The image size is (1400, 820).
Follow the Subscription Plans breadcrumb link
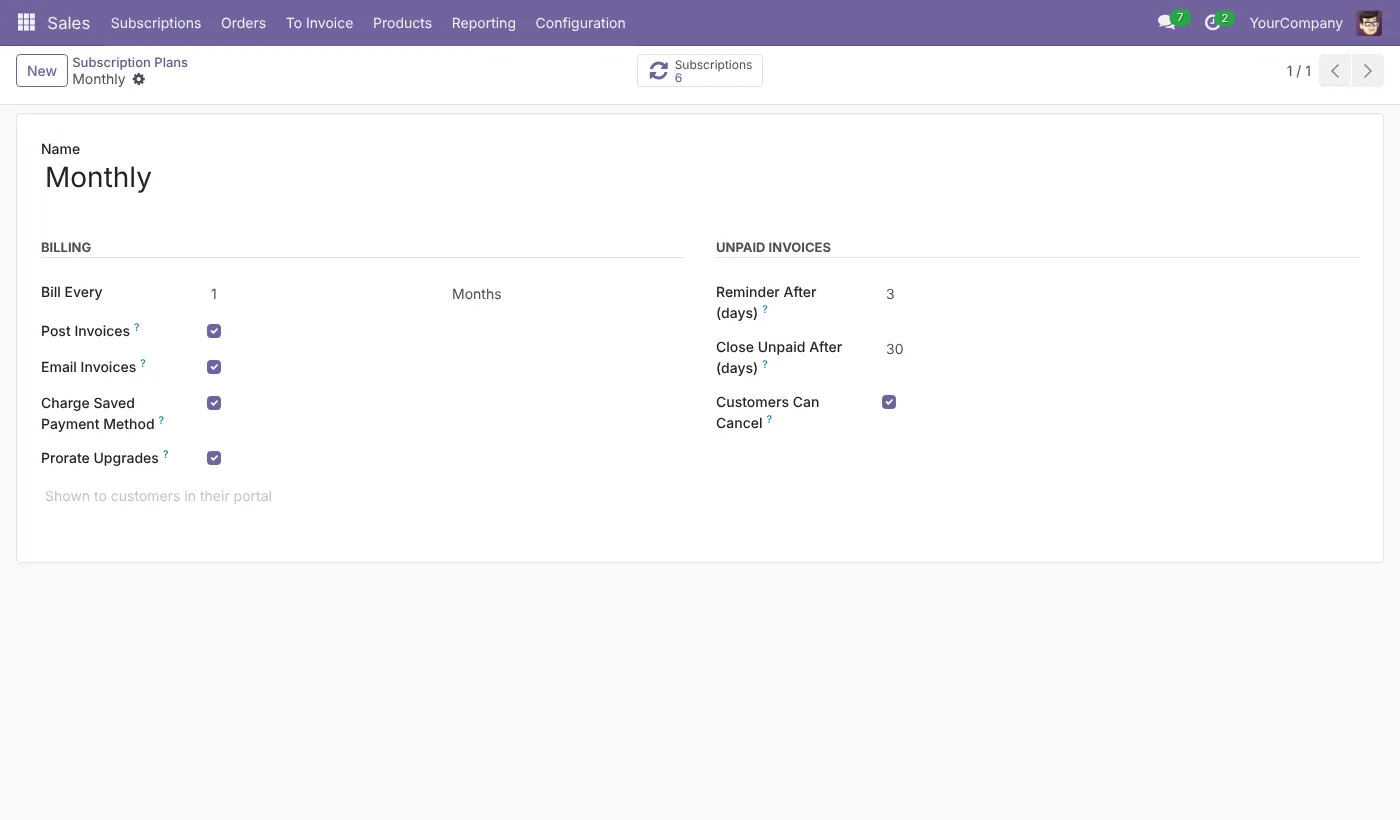[x=130, y=62]
